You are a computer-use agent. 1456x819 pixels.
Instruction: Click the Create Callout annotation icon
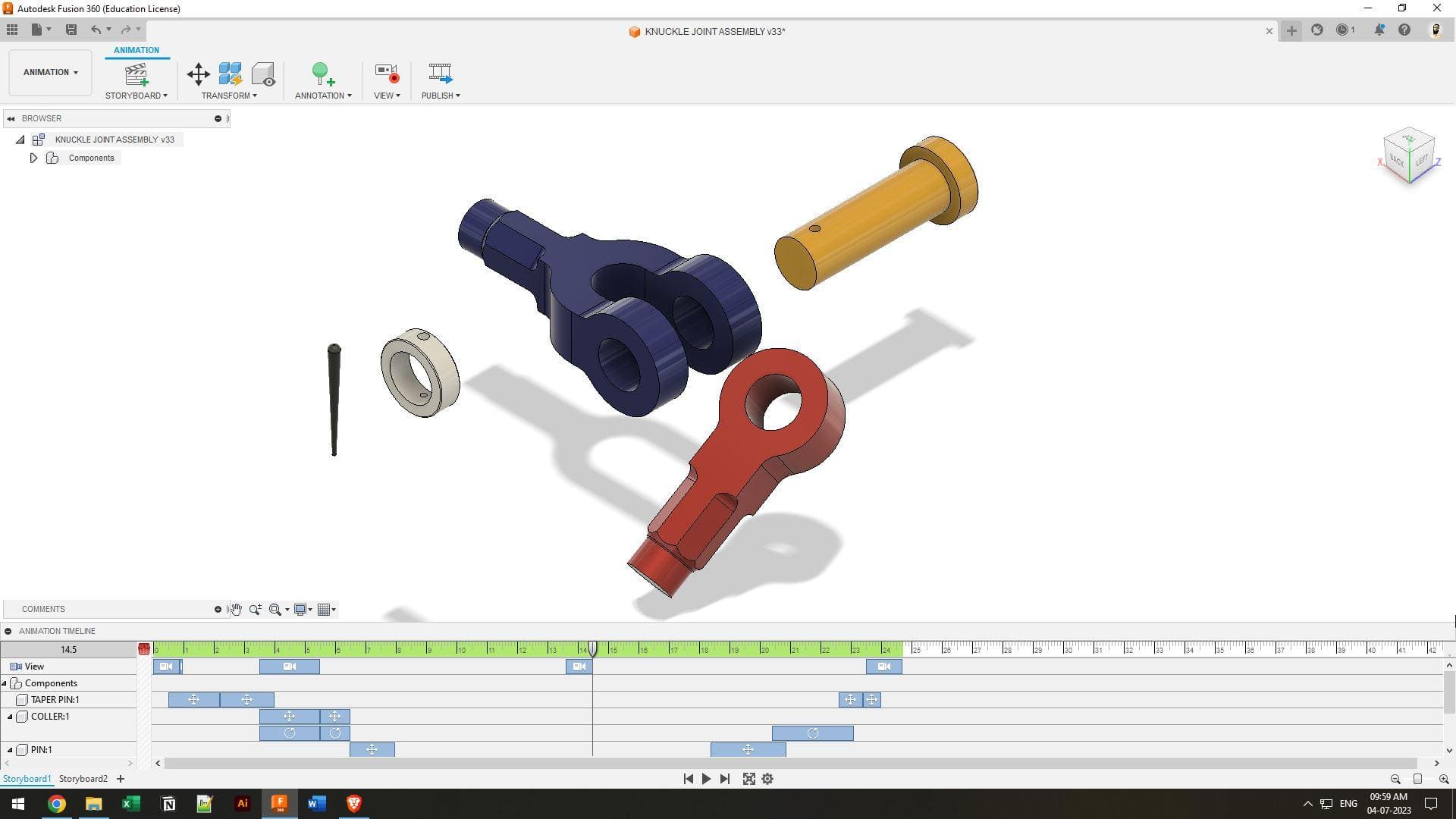point(323,74)
